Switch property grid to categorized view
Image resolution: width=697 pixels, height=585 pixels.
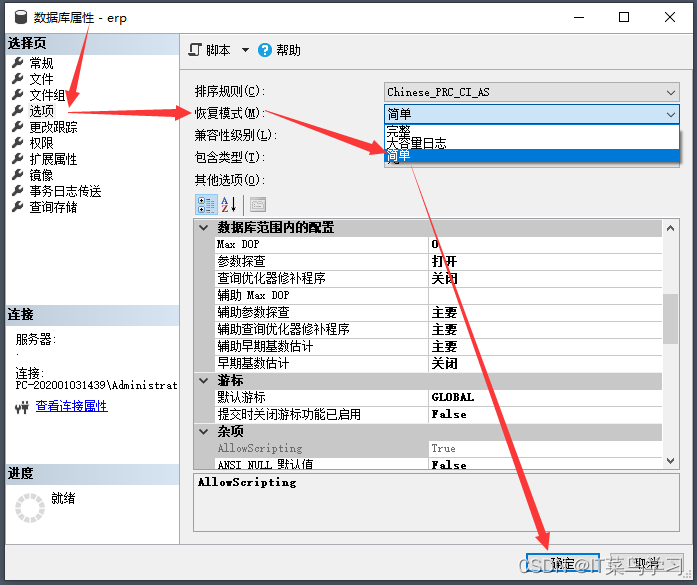[x=206, y=204]
